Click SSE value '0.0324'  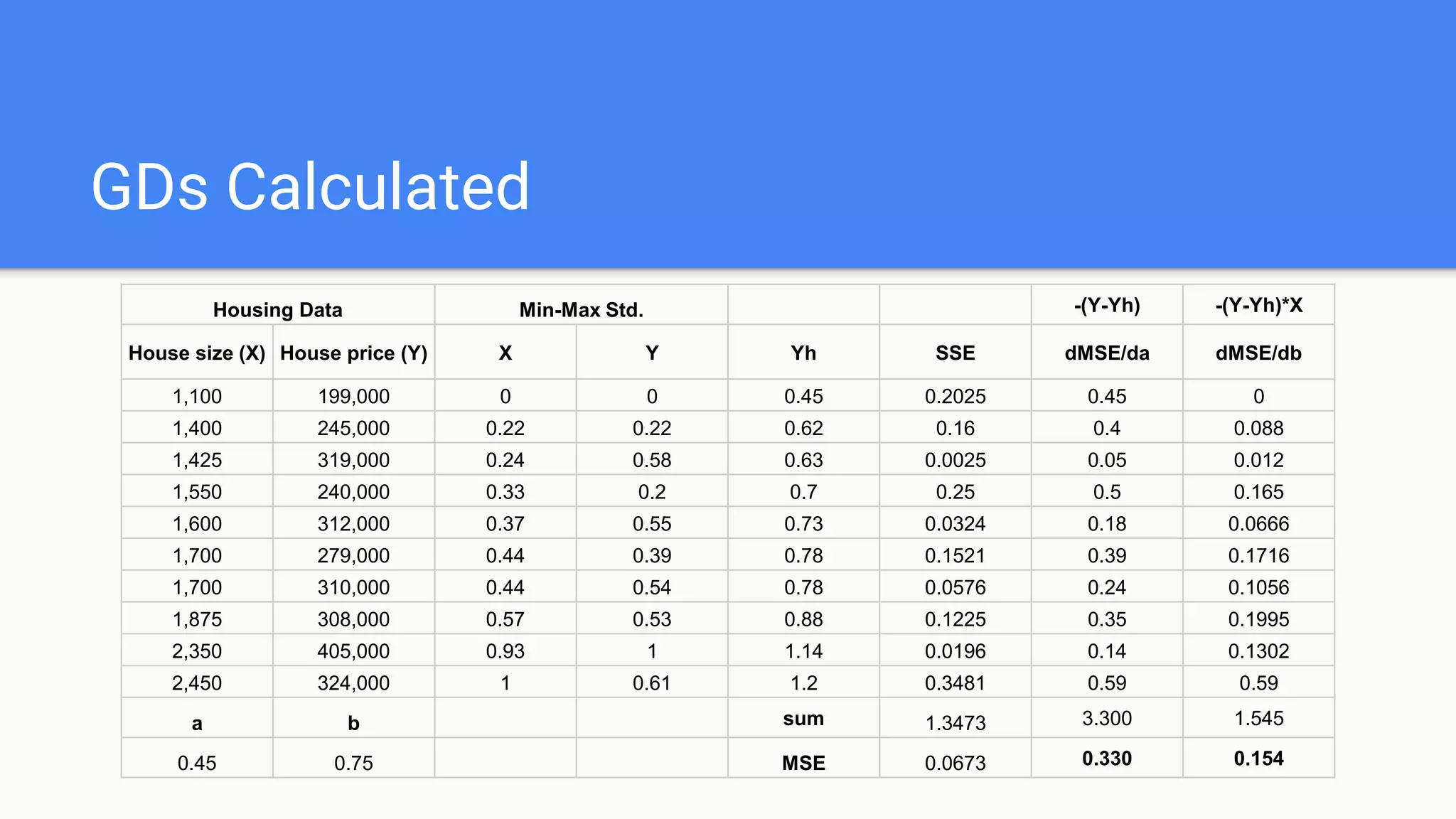[x=955, y=524]
